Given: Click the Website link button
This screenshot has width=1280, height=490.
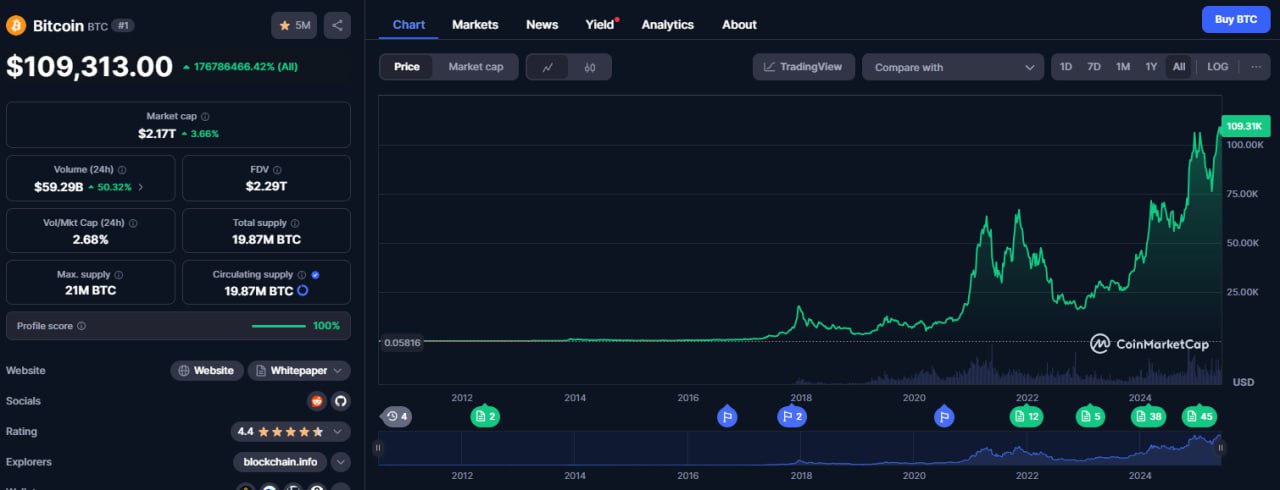Looking at the screenshot, I should [x=207, y=370].
